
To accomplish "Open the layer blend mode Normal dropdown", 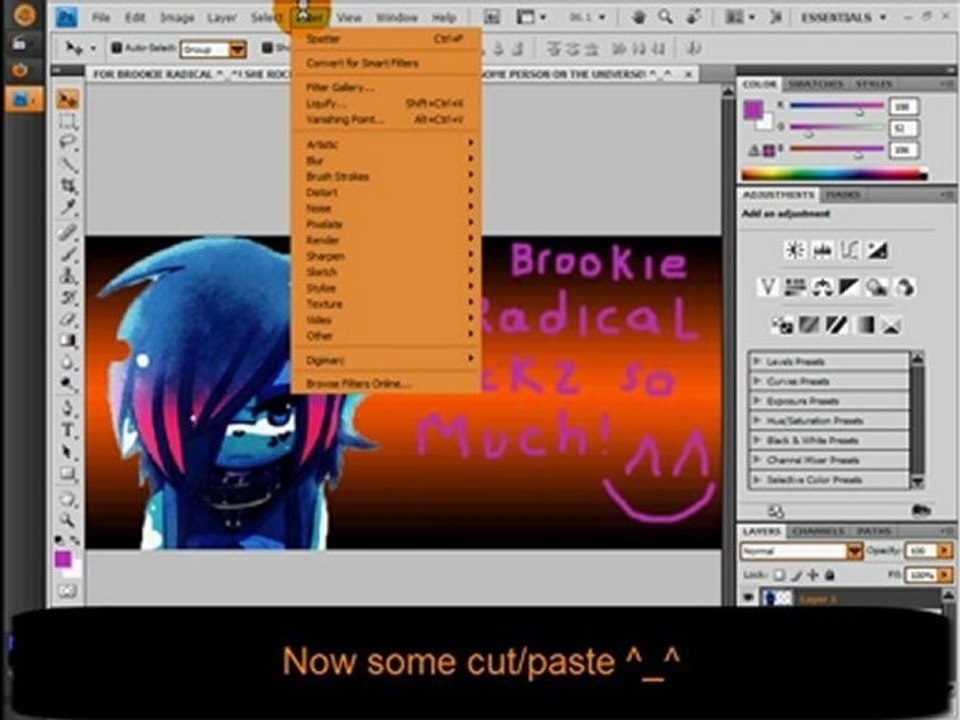I will [x=801, y=551].
